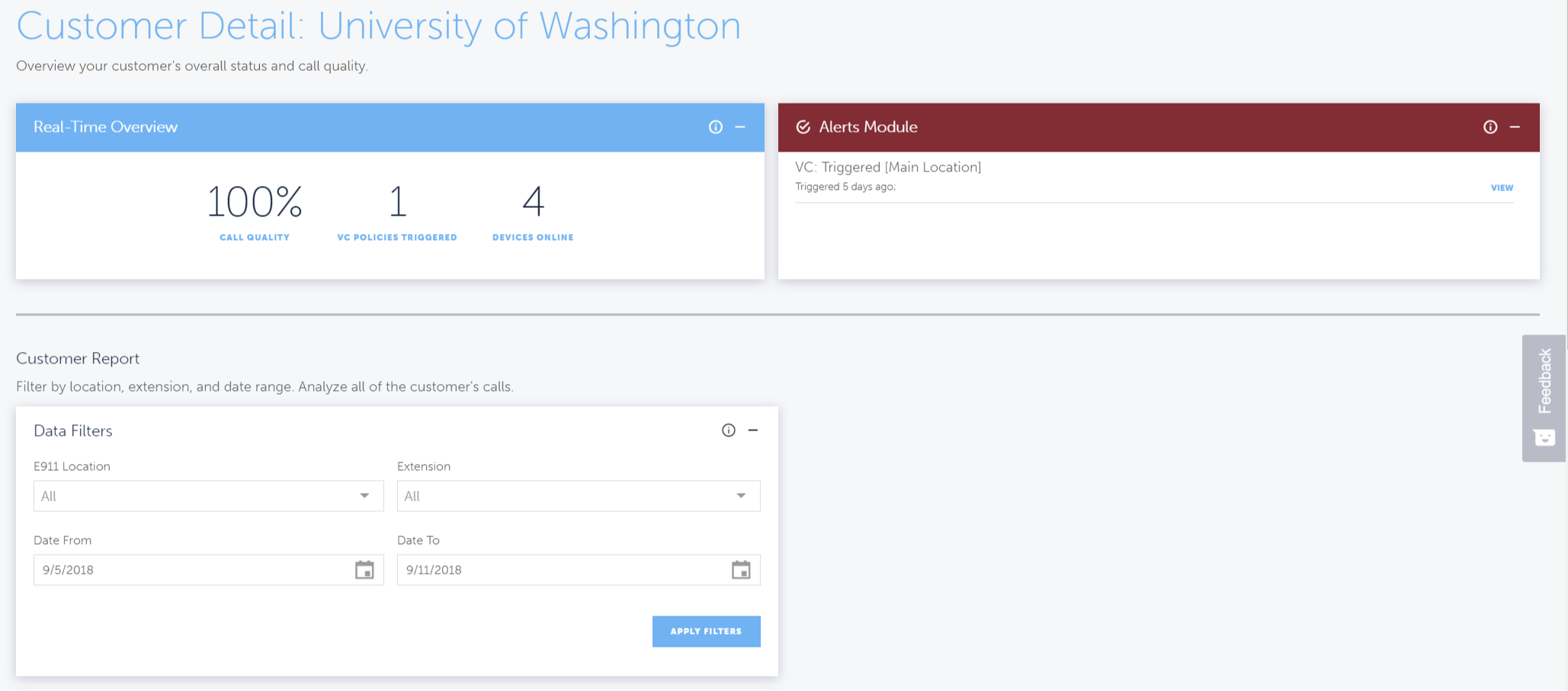Click the Date To input field

(579, 570)
